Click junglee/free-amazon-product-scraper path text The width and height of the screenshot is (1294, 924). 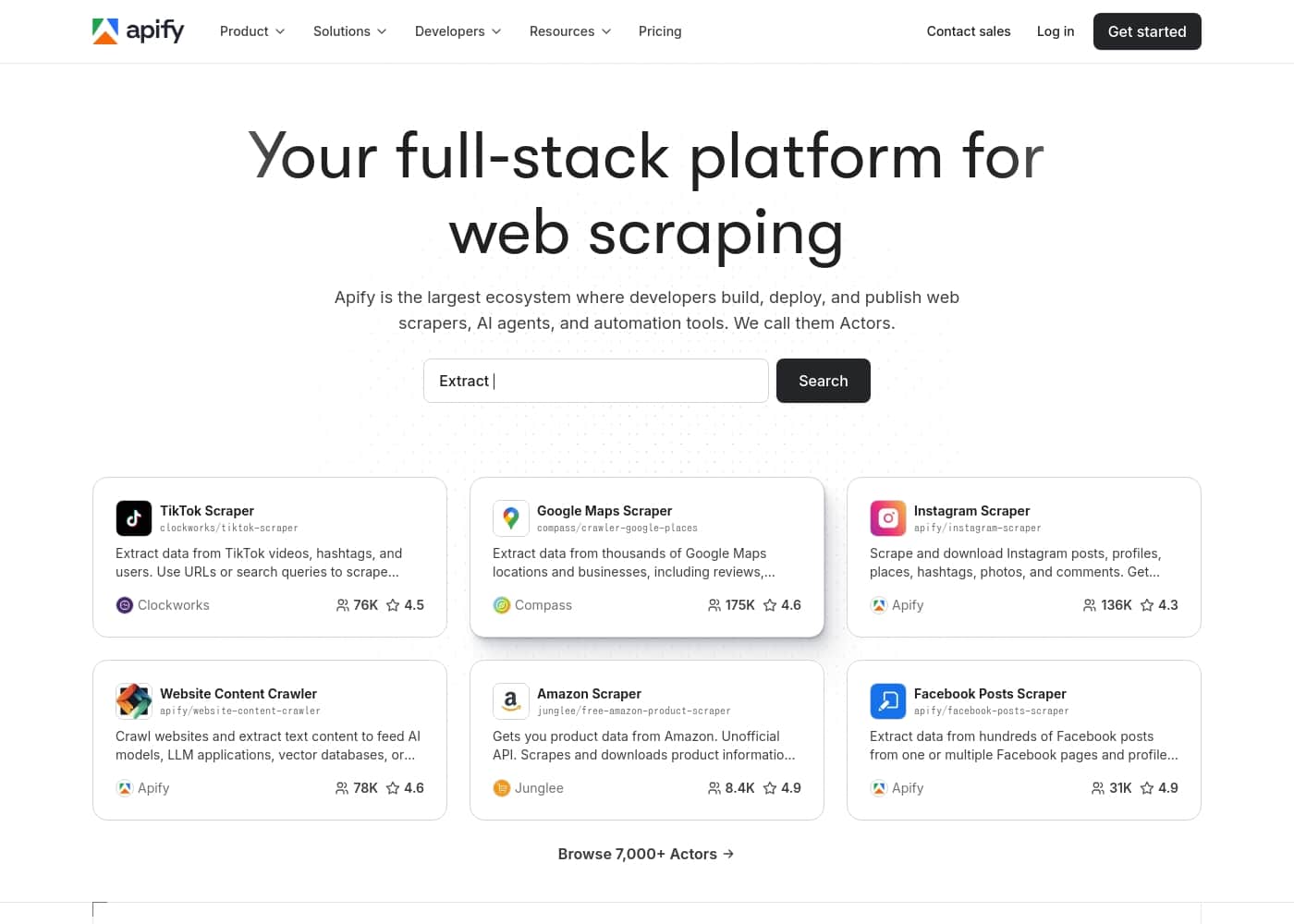(x=634, y=711)
